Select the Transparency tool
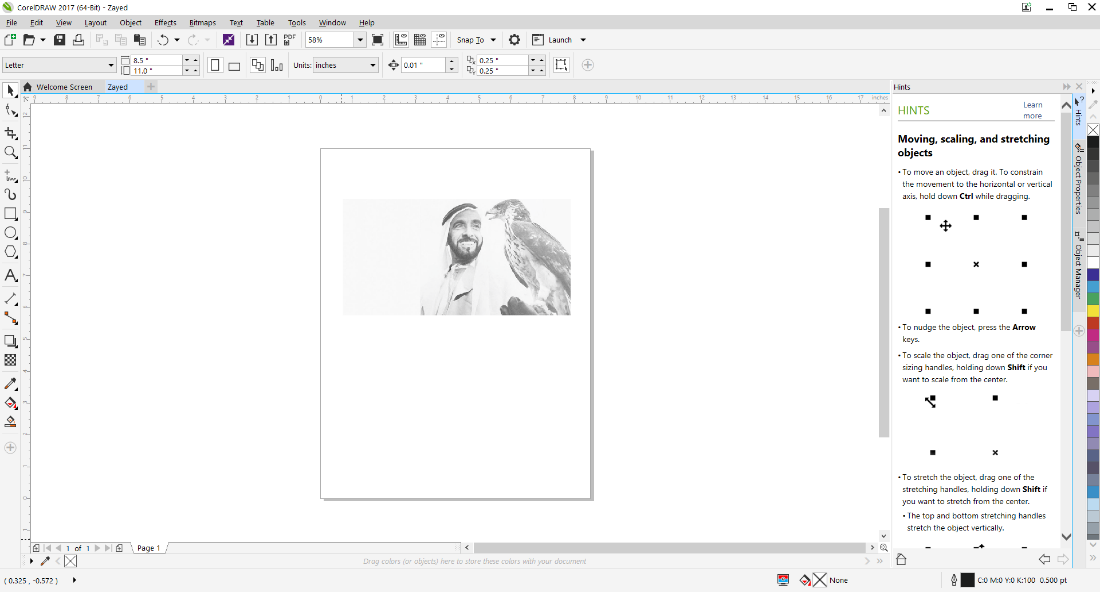The width and height of the screenshot is (1100, 592). (11, 360)
